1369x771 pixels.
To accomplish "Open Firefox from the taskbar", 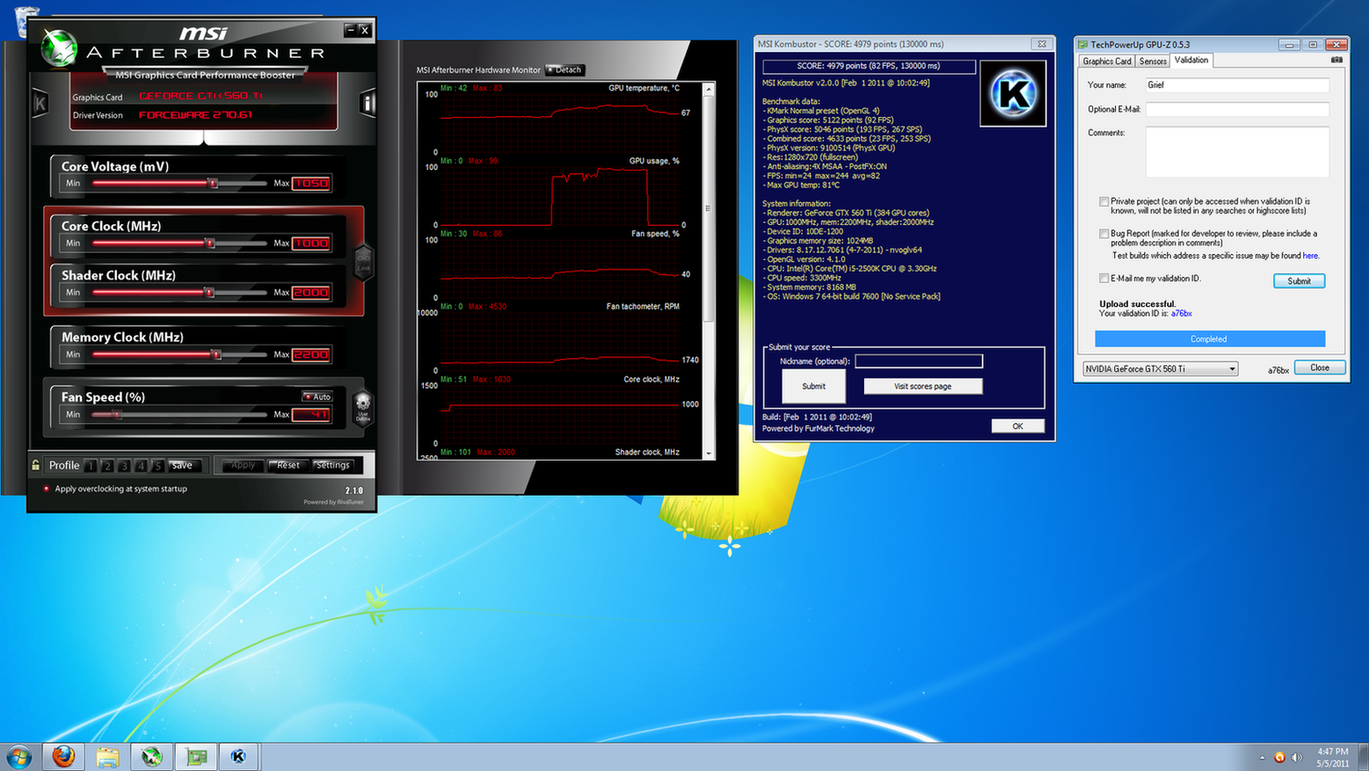I will (x=63, y=757).
